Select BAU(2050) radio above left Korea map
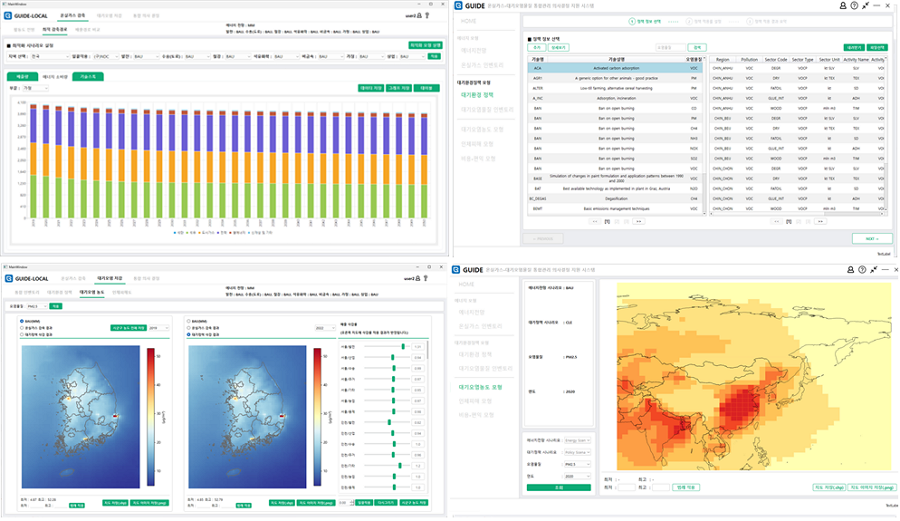900x521 pixels. [23, 322]
